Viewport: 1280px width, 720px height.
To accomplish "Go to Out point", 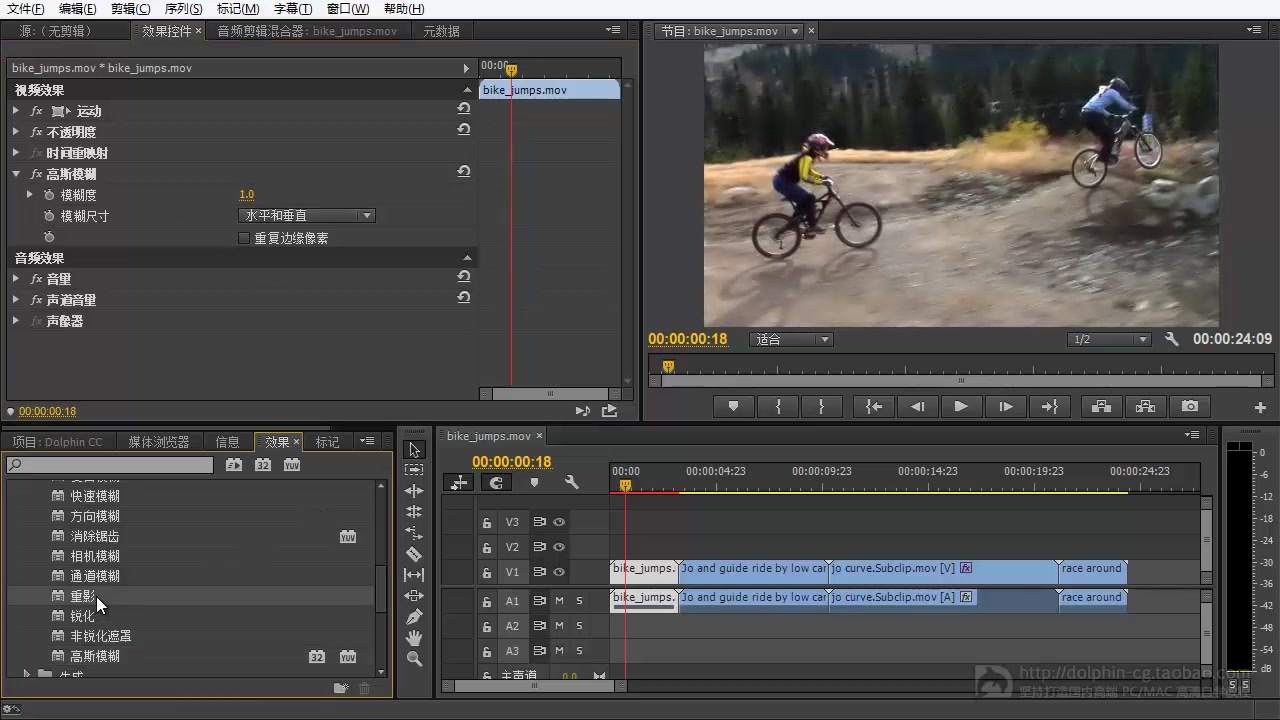I will 1049,407.
